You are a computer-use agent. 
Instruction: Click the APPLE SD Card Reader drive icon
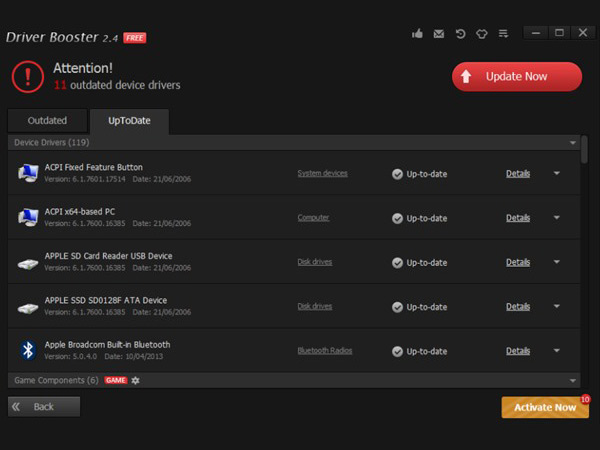[x=28, y=264]
